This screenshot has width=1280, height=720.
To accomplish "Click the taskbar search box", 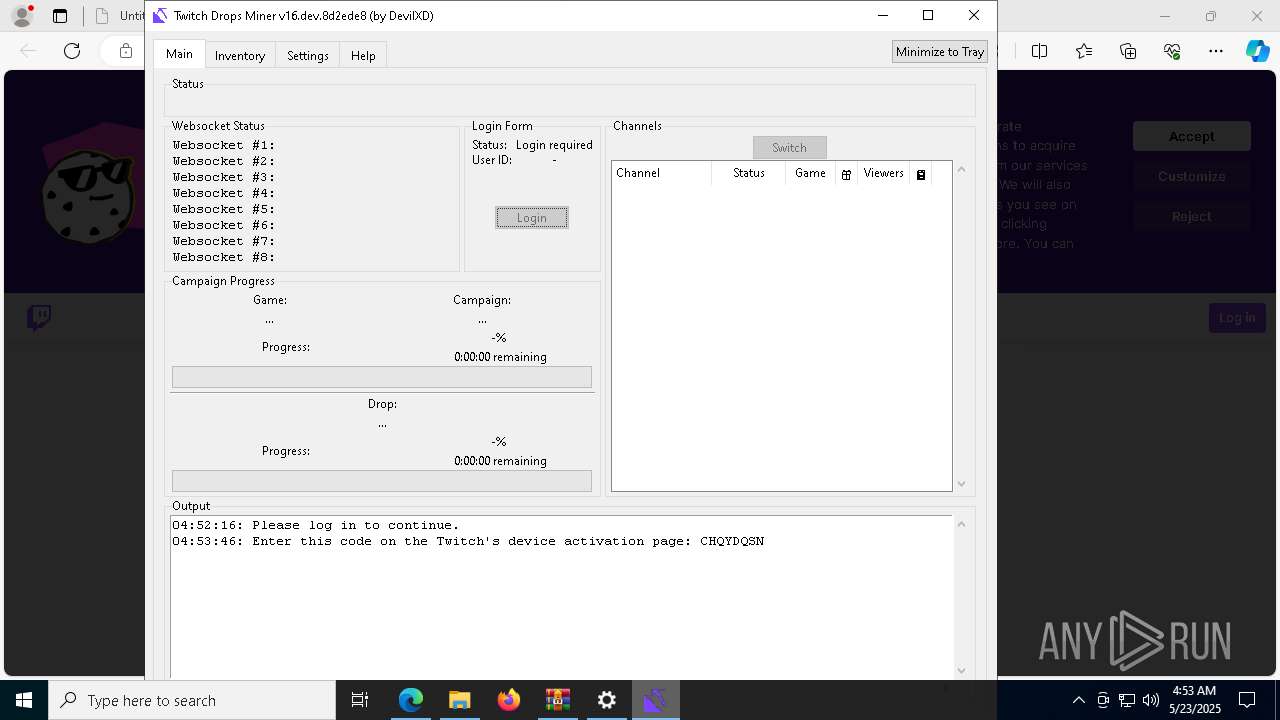I will coord(192,700).
